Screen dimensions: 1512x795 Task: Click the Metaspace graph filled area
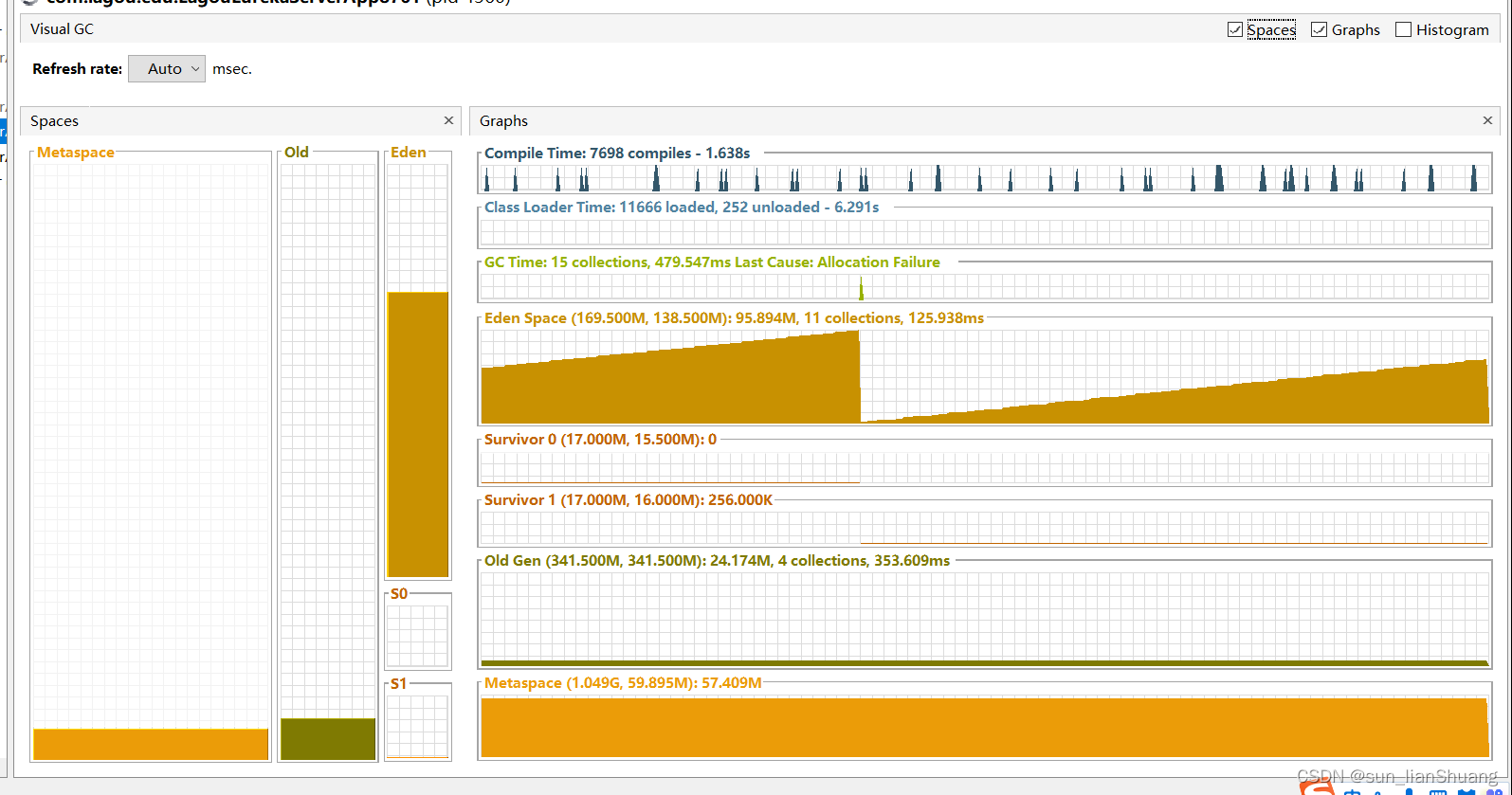click(x=985, y=728)
